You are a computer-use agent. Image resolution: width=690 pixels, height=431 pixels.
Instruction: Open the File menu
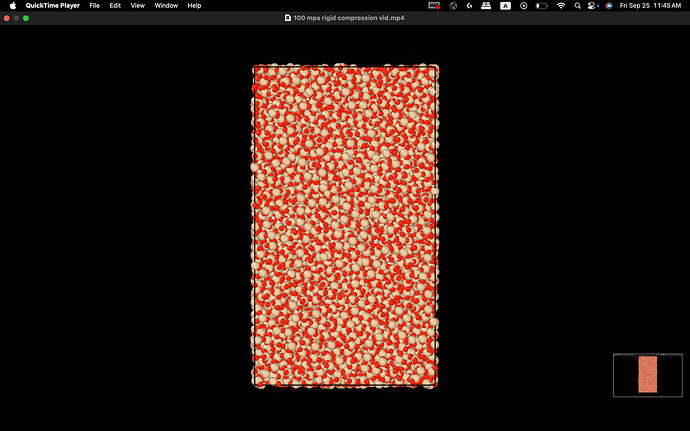point(94,6)
